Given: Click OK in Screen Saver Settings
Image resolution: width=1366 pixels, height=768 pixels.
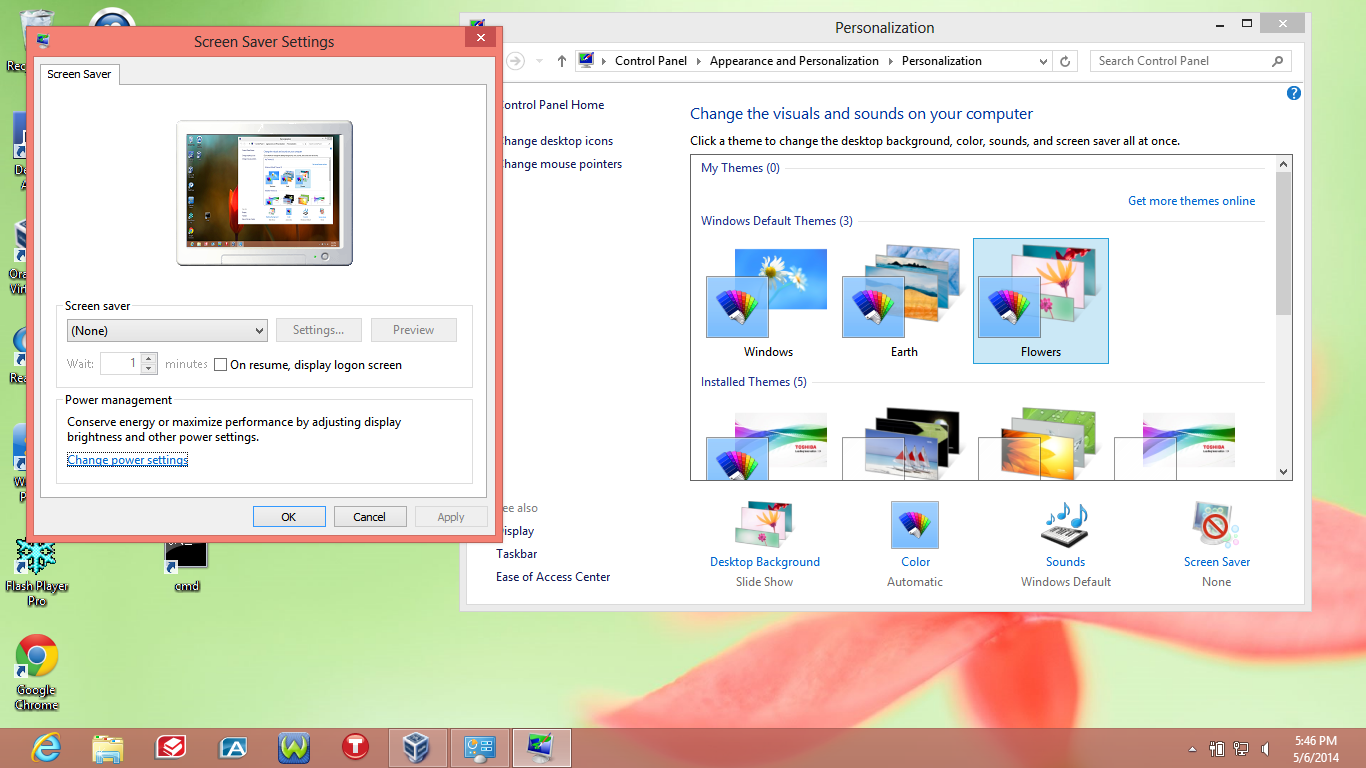Looking at the screenshot, I should [x=289, y=517].
